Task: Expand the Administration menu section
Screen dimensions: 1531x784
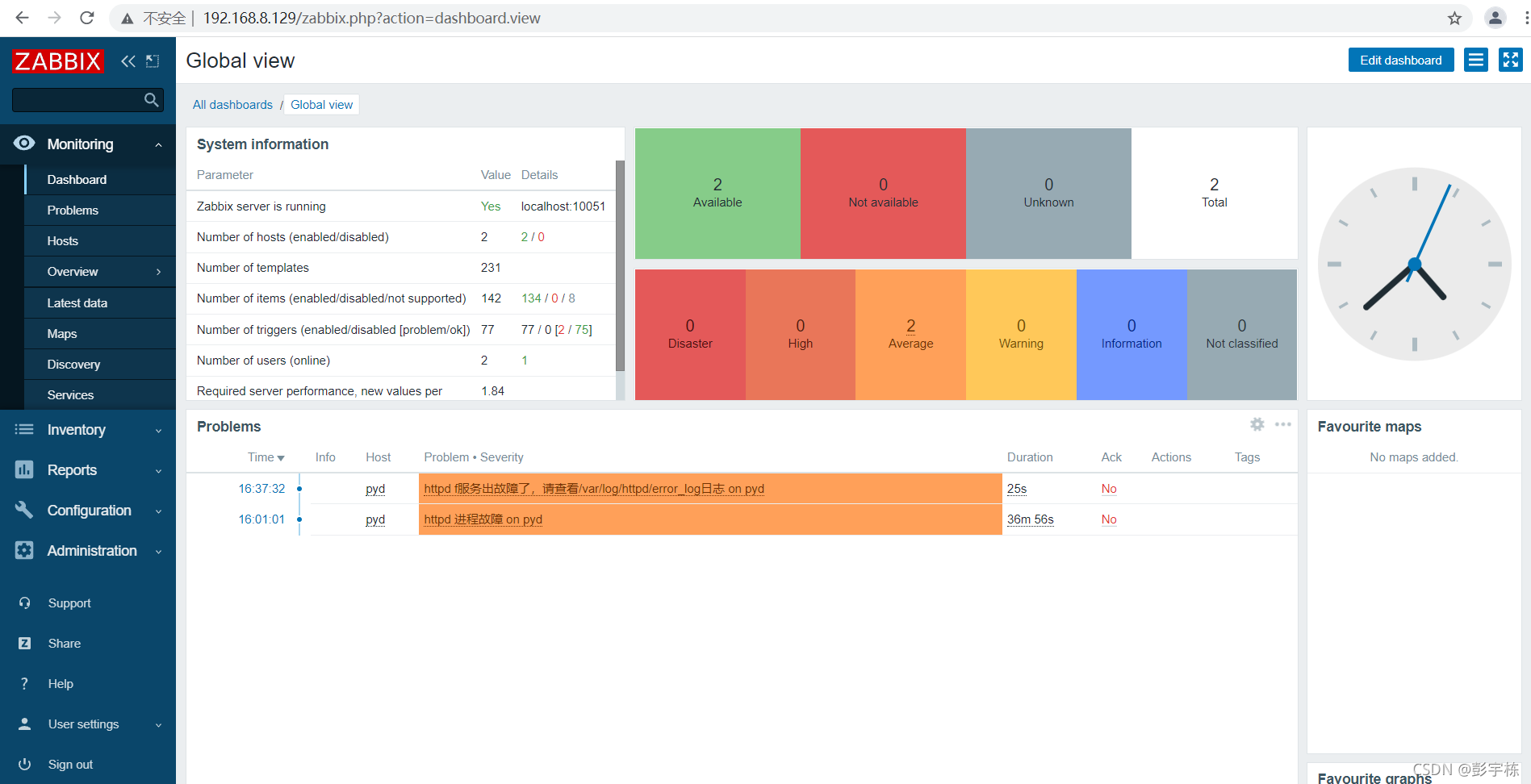Action: [x=158, y=552]
